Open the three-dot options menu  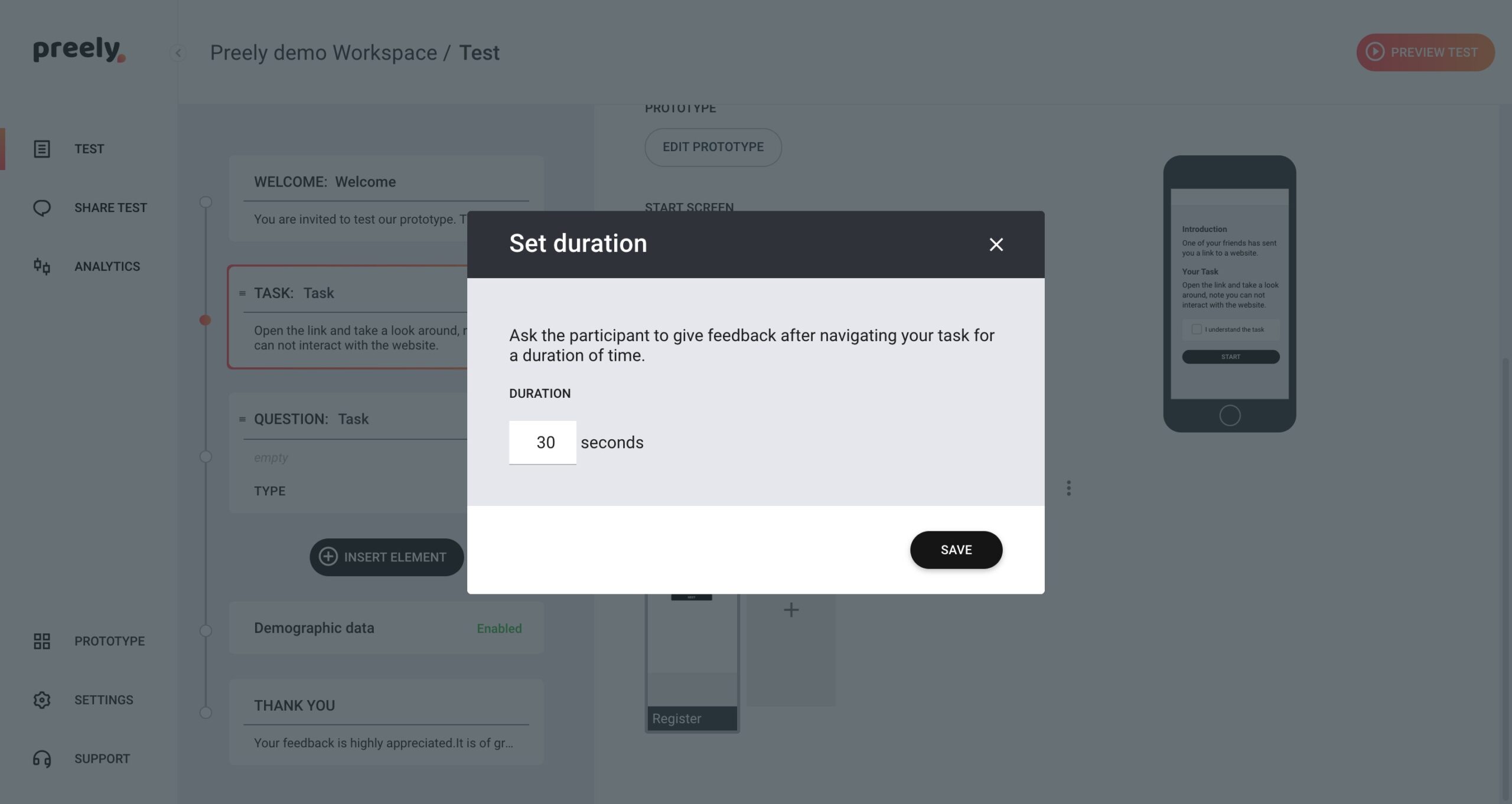pos(1068,488)
